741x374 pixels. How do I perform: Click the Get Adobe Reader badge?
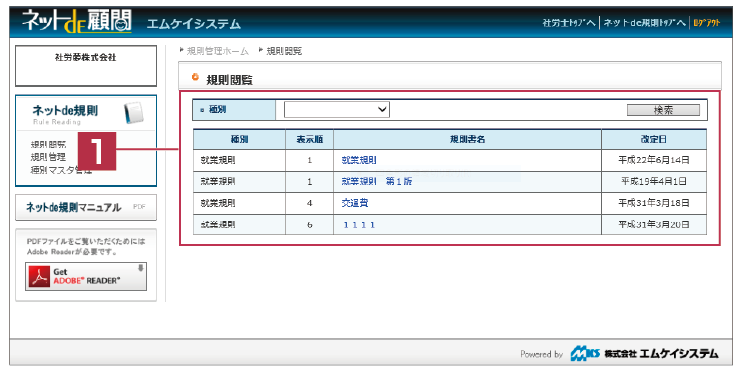click(86, 277)
